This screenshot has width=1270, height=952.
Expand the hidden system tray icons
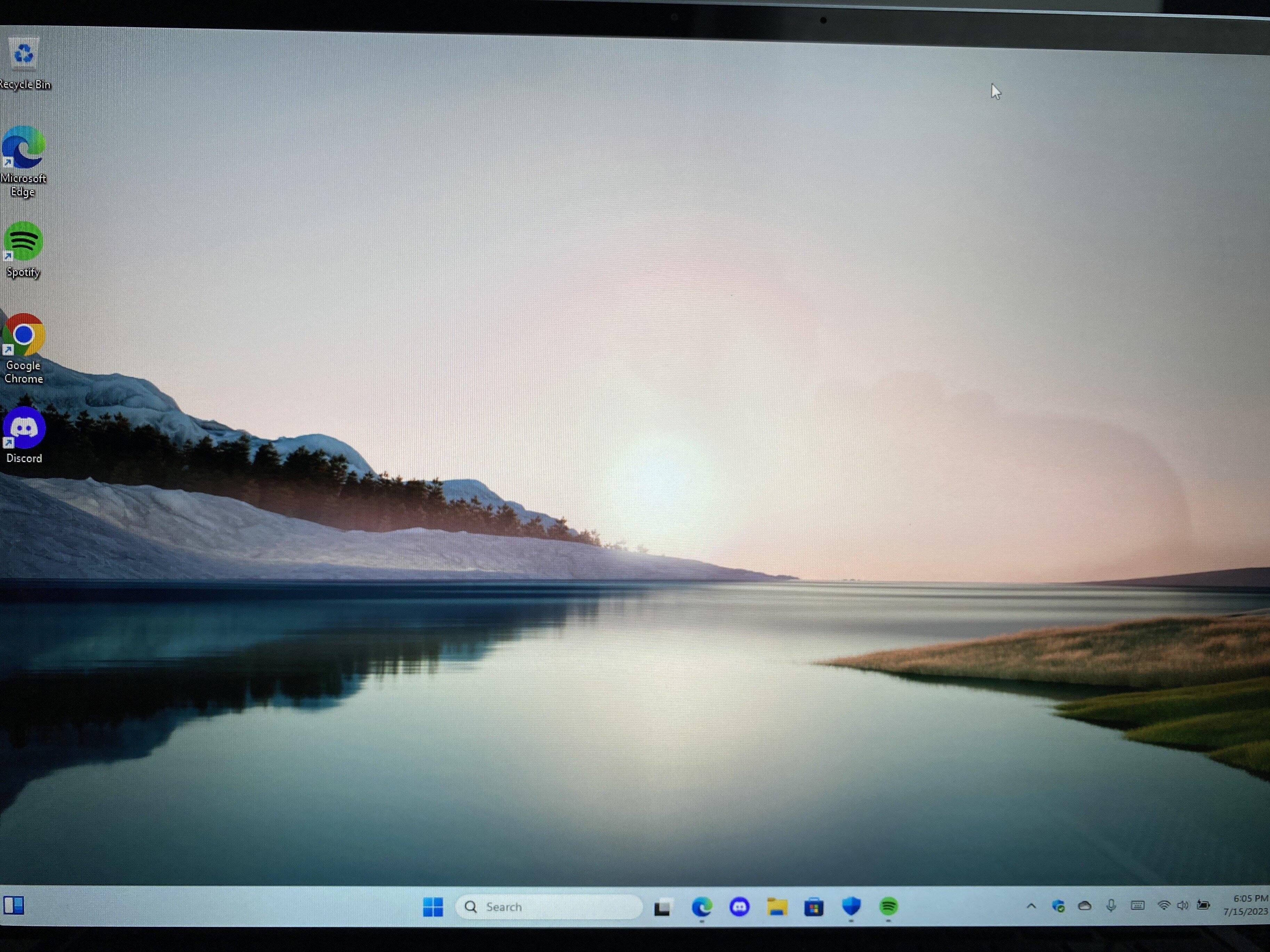pyautogui.click(x=1031, y=906)
